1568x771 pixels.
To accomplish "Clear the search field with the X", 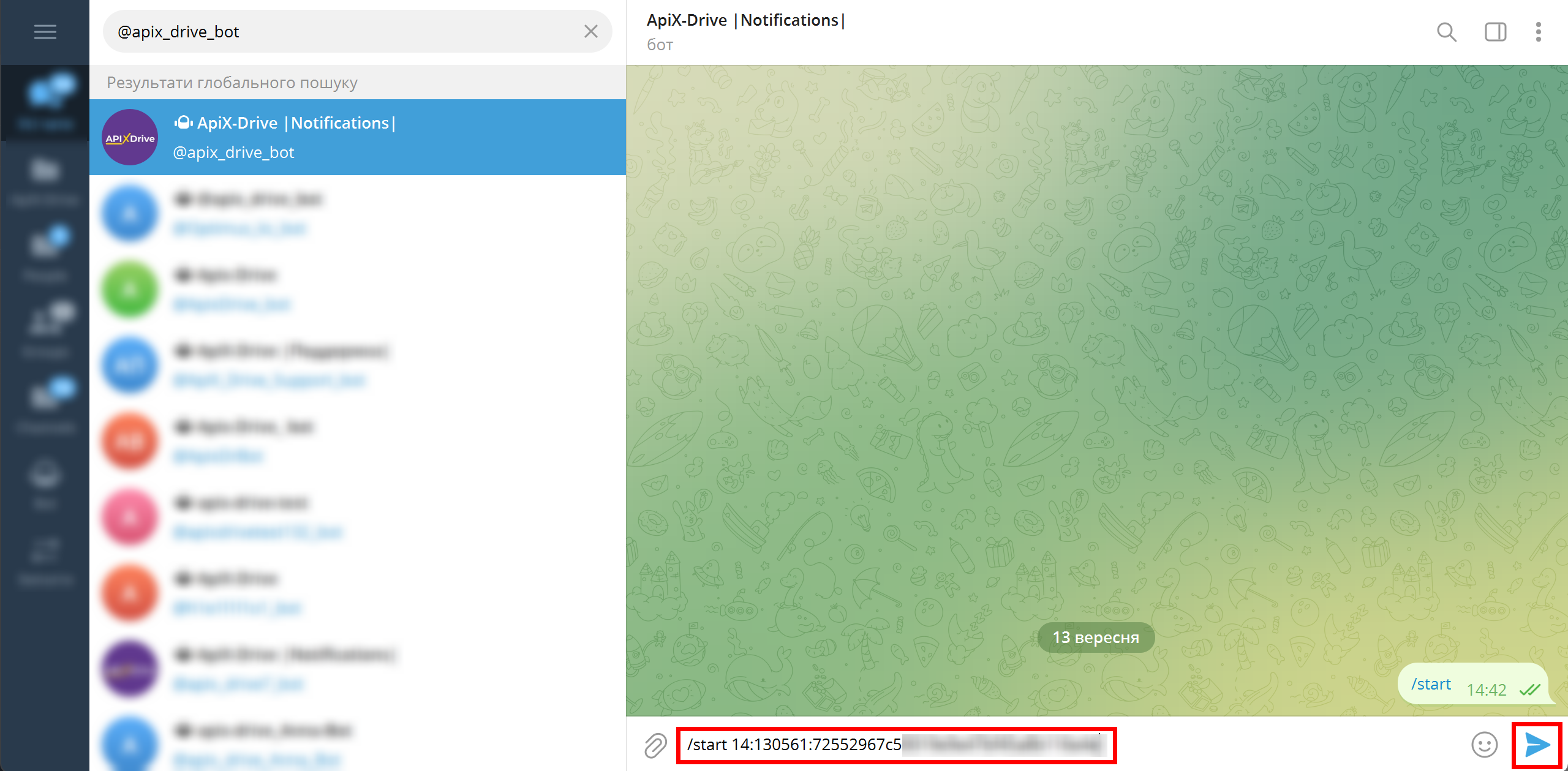I will tap(590, 31).
